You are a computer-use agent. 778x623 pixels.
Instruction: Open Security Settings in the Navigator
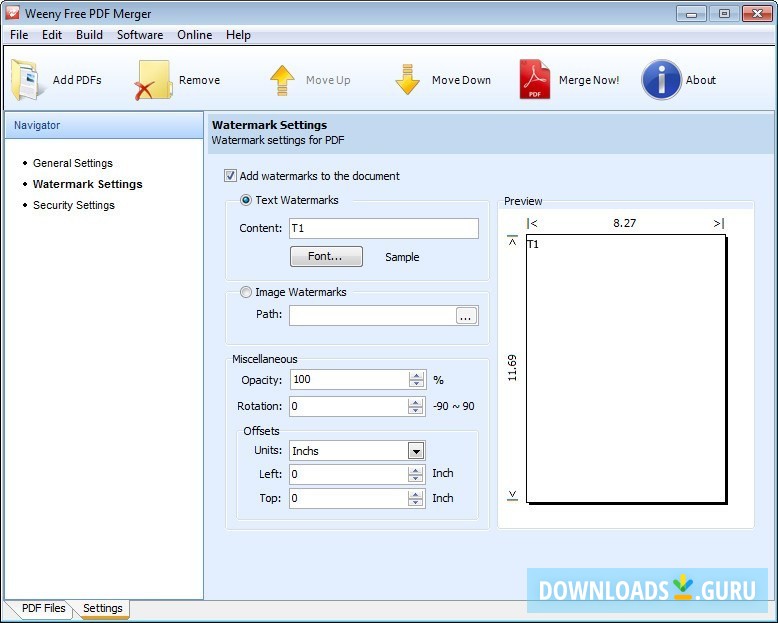(73, 205)
